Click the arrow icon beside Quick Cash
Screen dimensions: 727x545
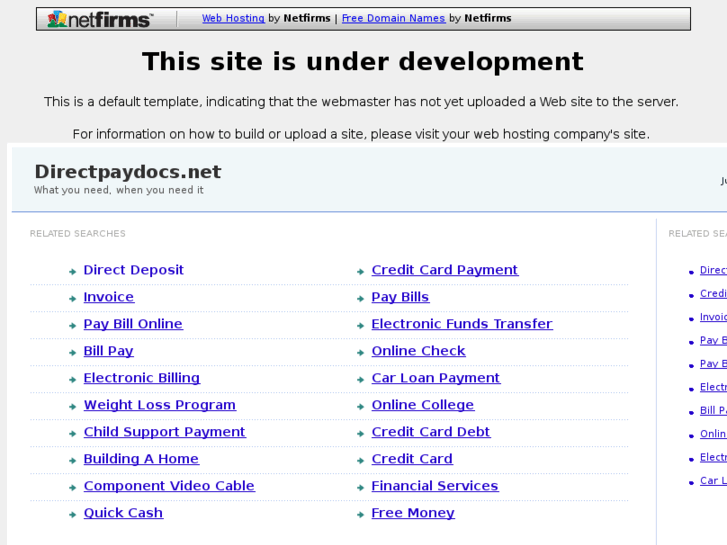[x=72, y=514]
